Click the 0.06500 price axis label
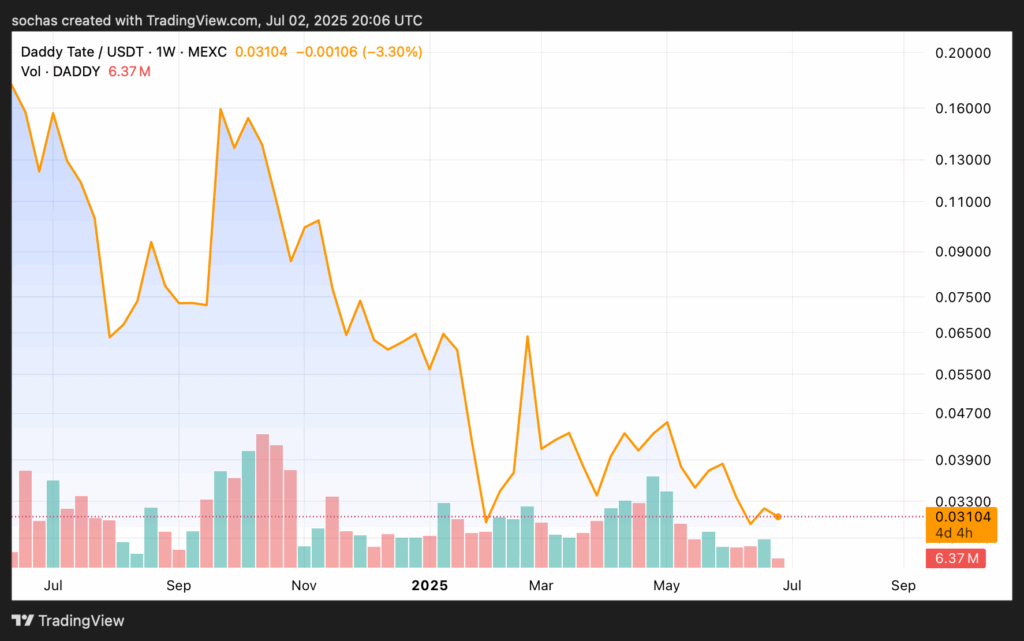 (x=963, y=333)
